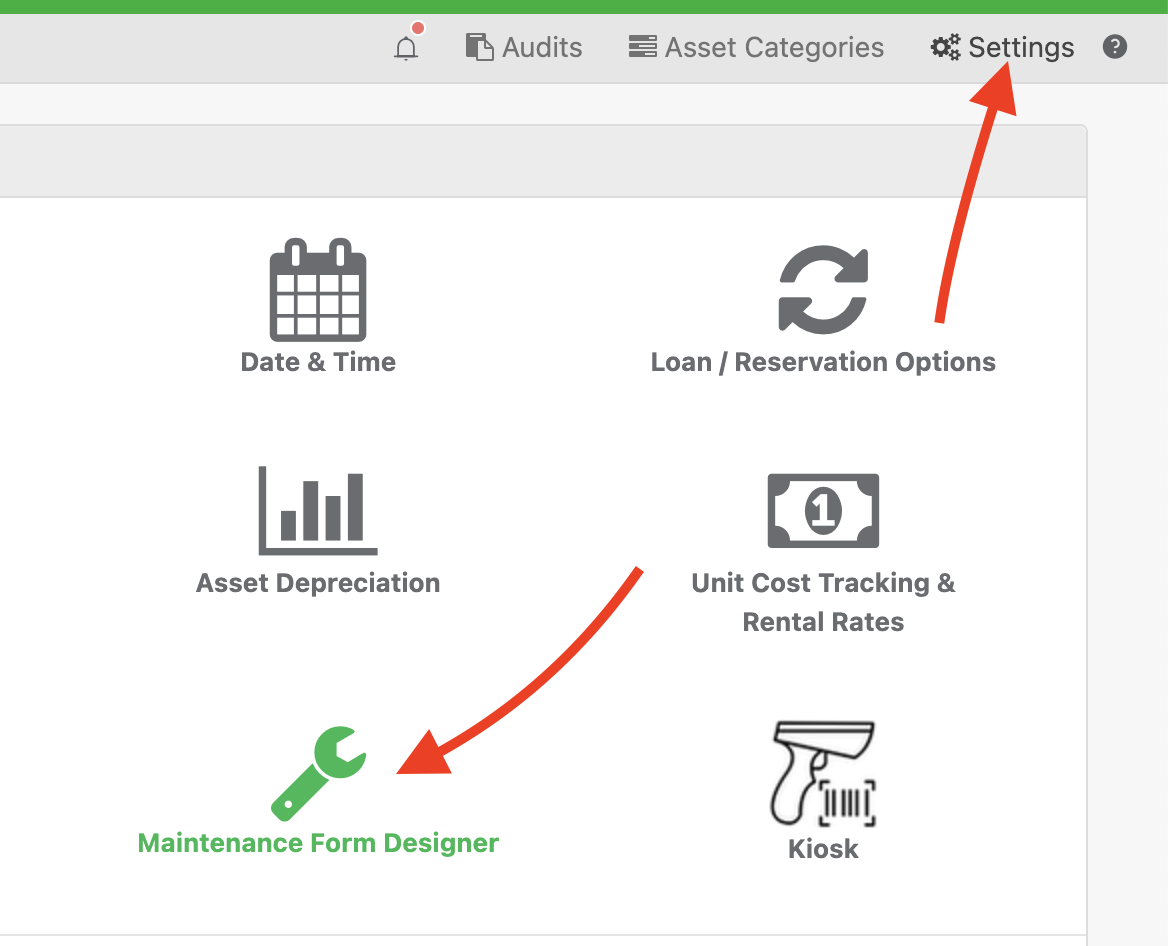Click the barcode scanner icon
1168x946 pixels.
pos(823,773)
